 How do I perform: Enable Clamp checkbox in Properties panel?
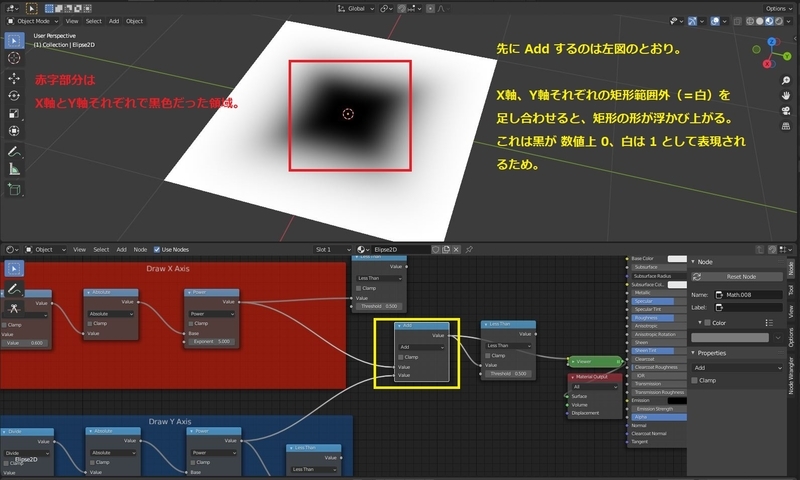coord(694,381)
